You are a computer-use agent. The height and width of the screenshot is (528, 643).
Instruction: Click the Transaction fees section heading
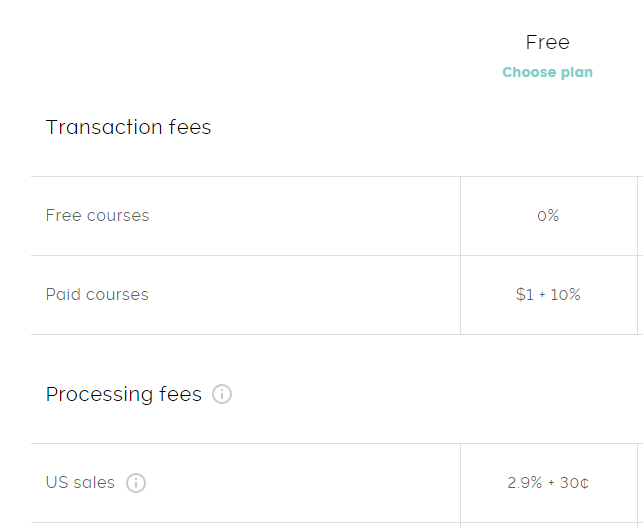click(128, 127)
